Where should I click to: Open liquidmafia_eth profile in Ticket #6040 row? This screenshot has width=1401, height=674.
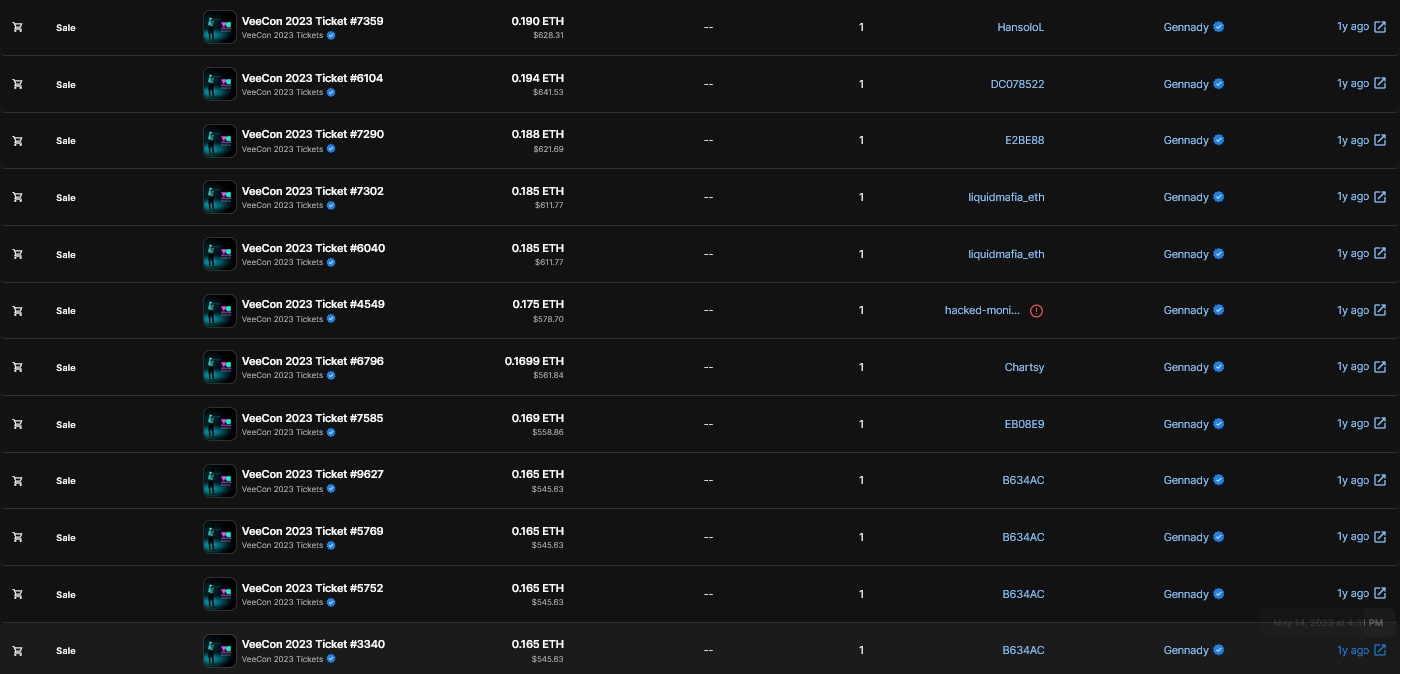[1006, 254]
